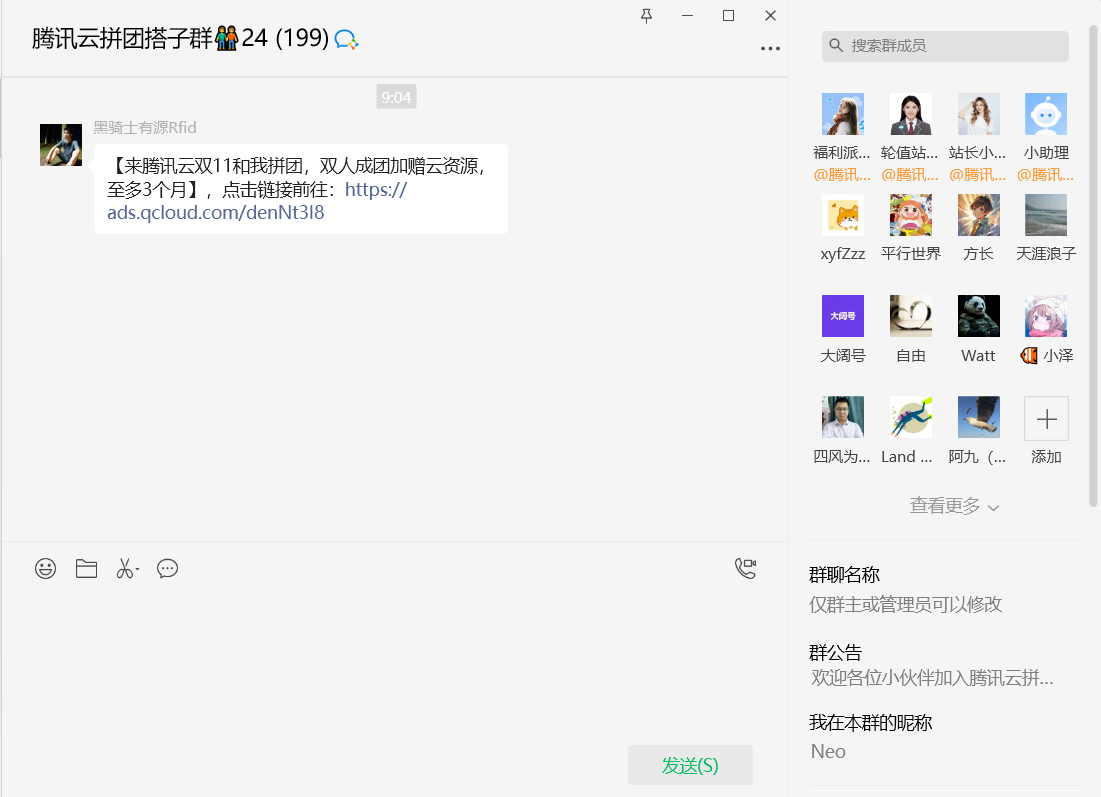The height and width of the screenshot is (797, 1101).
Task: Start a voice or video call
Action: (745, 568)
